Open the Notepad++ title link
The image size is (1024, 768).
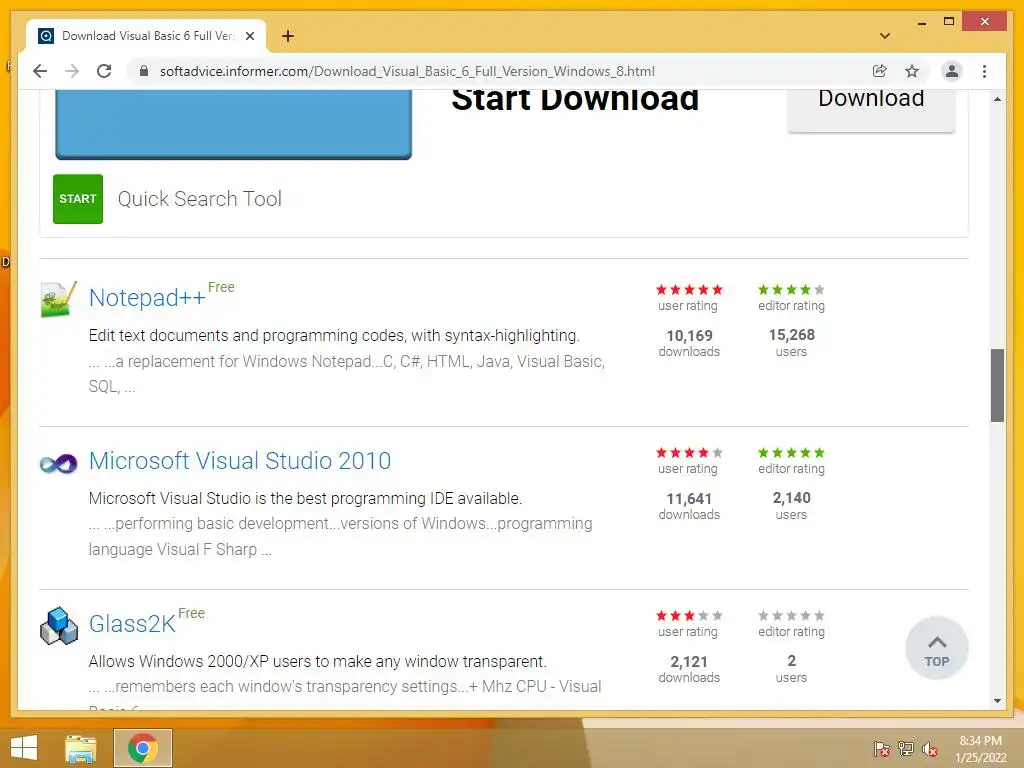coord(147,298)
